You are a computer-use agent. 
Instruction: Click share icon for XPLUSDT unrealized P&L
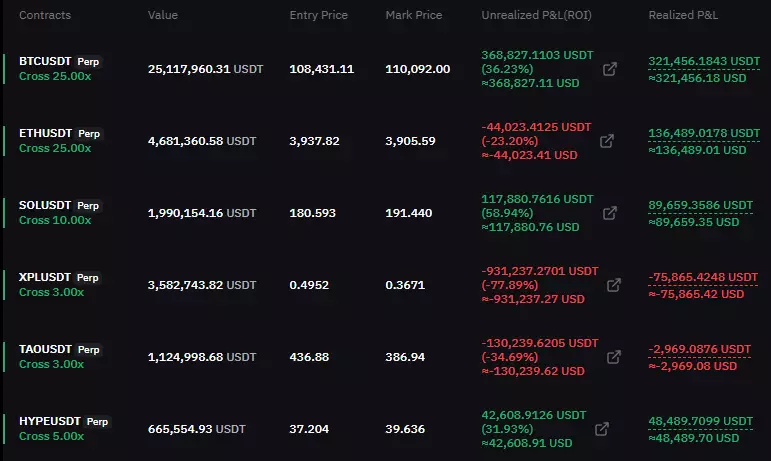tap(614, 285)
